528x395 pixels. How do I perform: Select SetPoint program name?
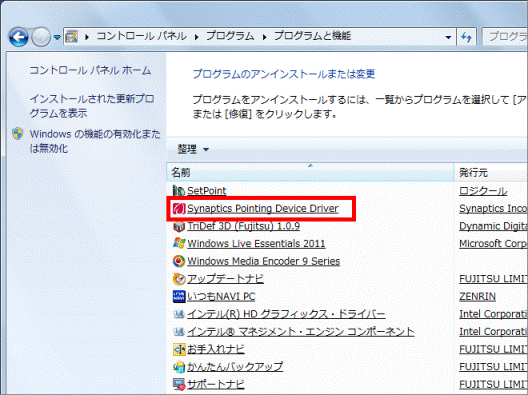point(207,191)
